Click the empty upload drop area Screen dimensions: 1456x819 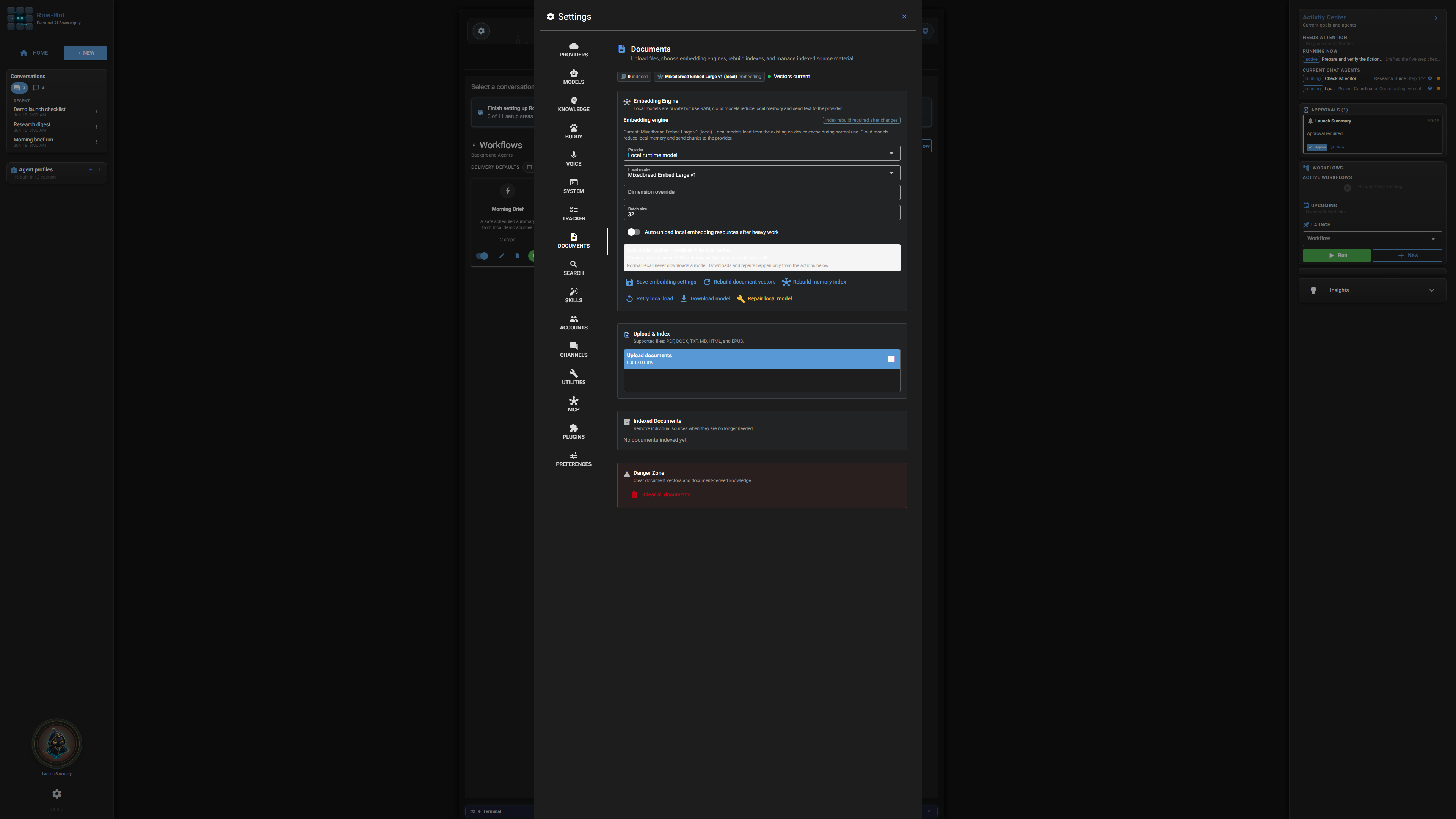click(761, 380)
